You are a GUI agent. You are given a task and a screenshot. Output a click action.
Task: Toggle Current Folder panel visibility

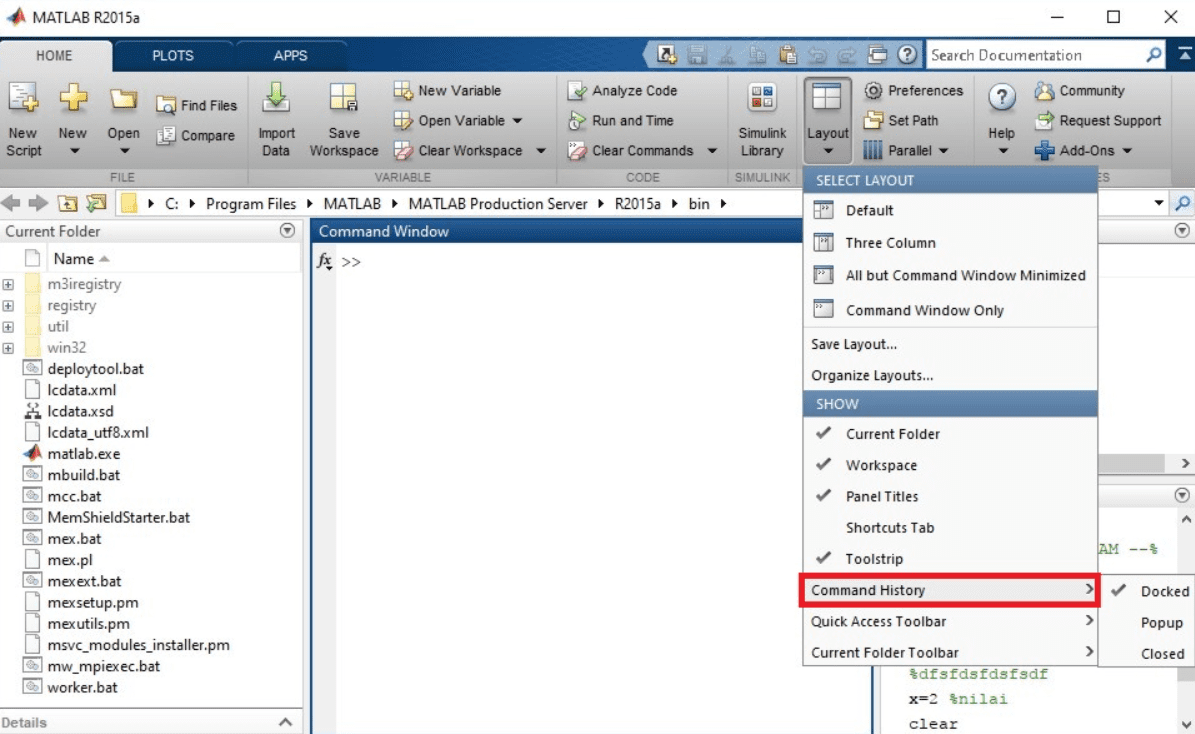[950, 434]
